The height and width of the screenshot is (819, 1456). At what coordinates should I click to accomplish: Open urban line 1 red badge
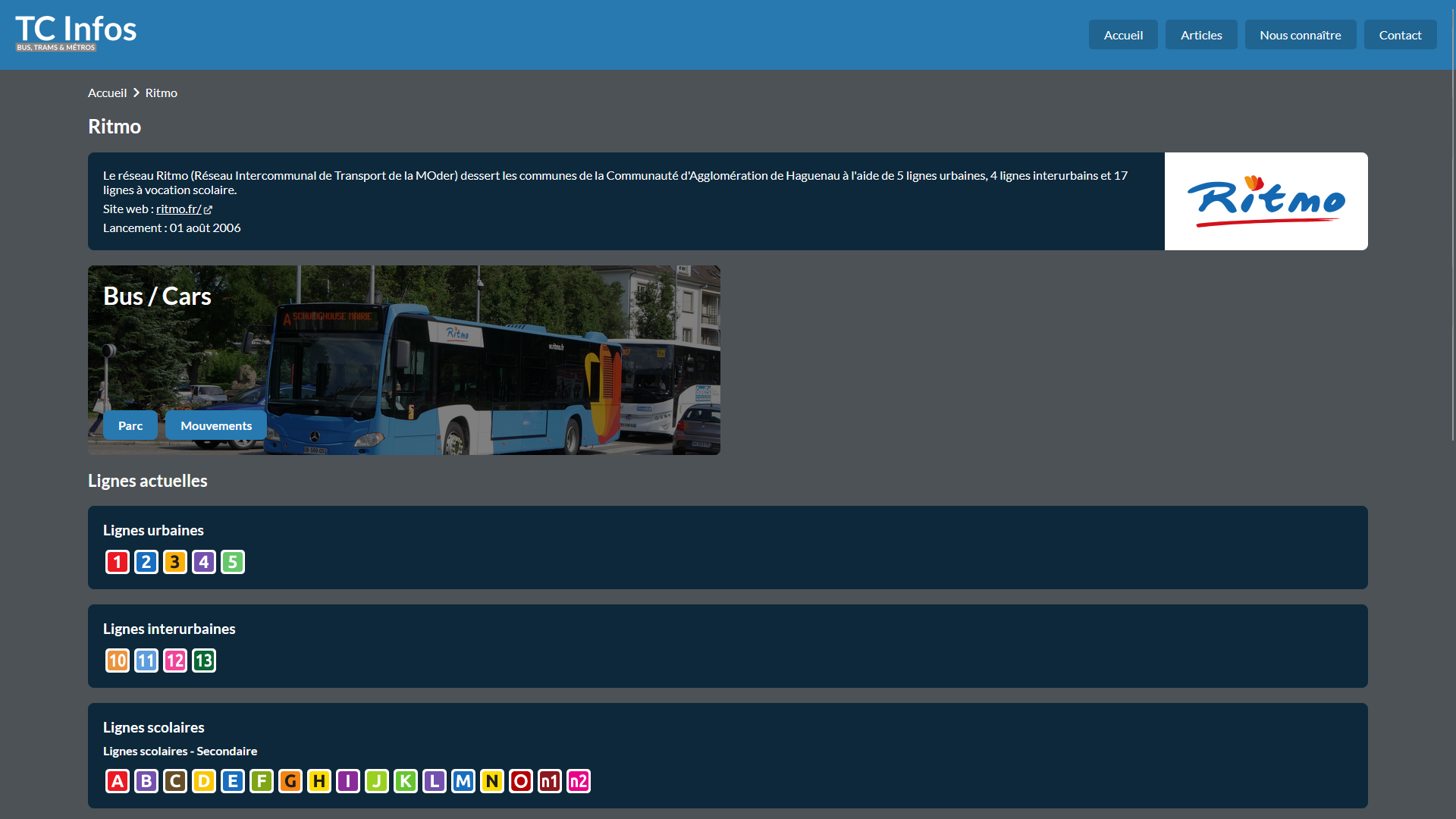(118, 562)
